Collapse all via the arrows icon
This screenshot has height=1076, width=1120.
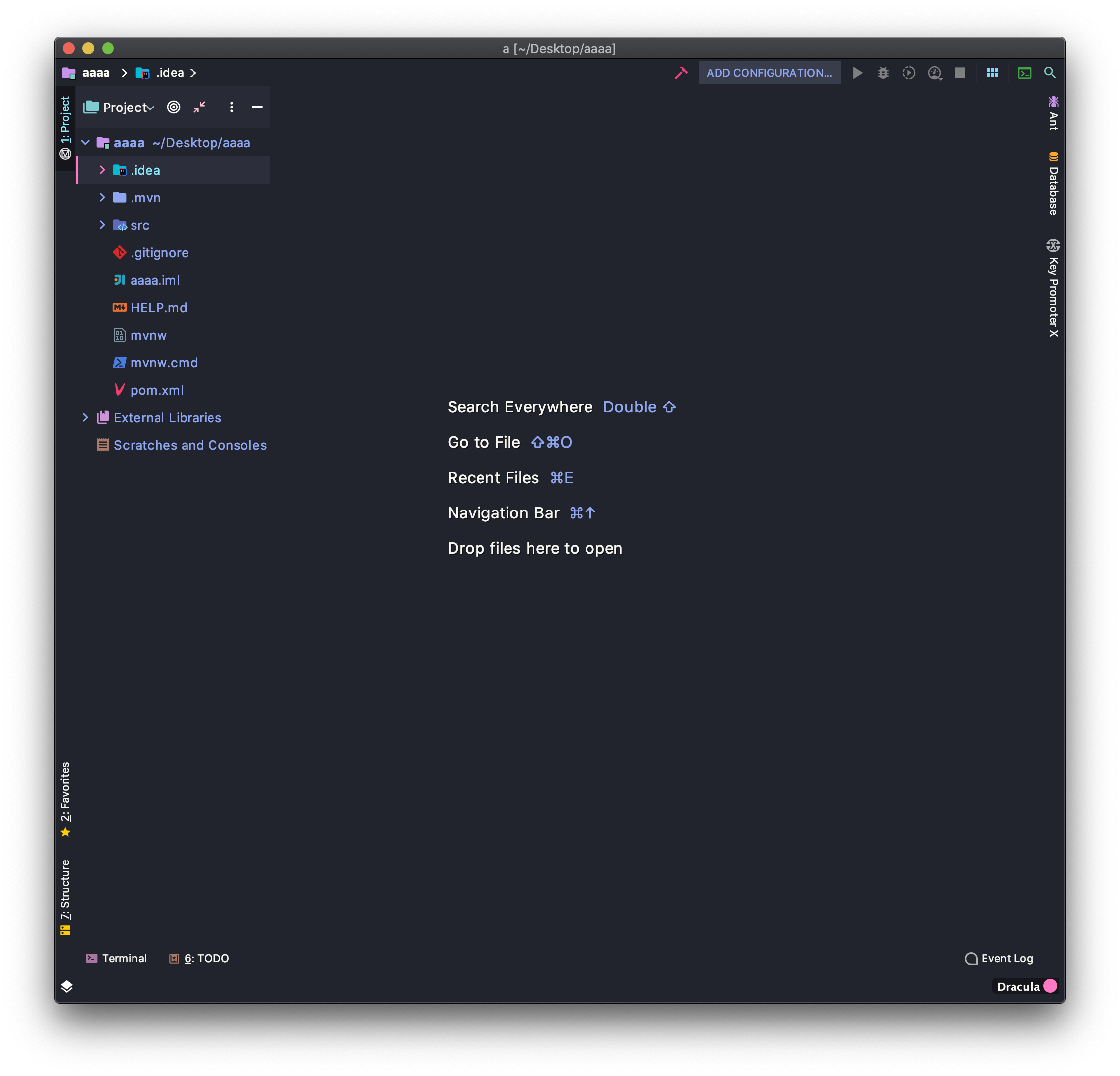click(x=199, y=107)
